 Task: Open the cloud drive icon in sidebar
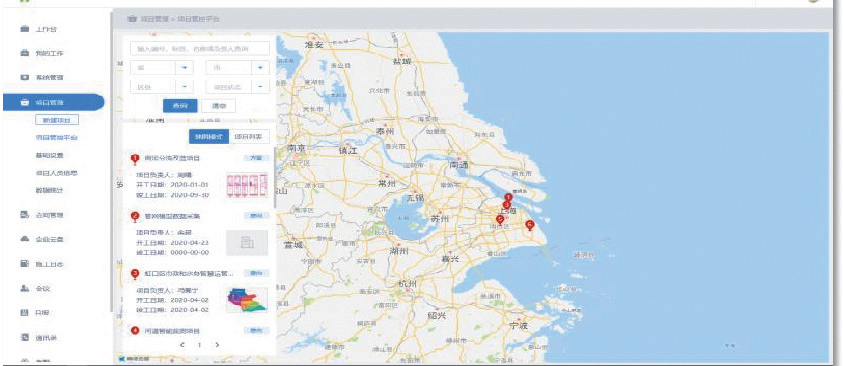[x=24, y=239]
